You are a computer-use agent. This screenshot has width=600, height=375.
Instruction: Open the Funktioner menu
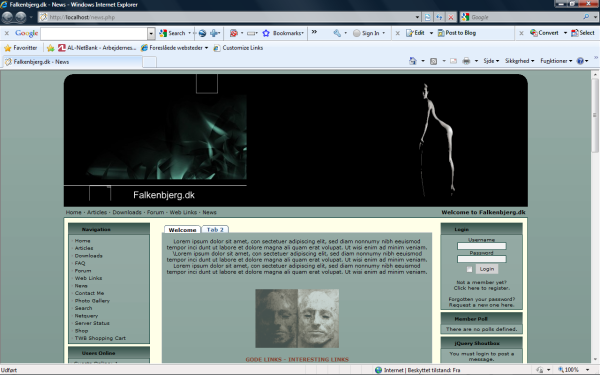click(x=556, y=61)
